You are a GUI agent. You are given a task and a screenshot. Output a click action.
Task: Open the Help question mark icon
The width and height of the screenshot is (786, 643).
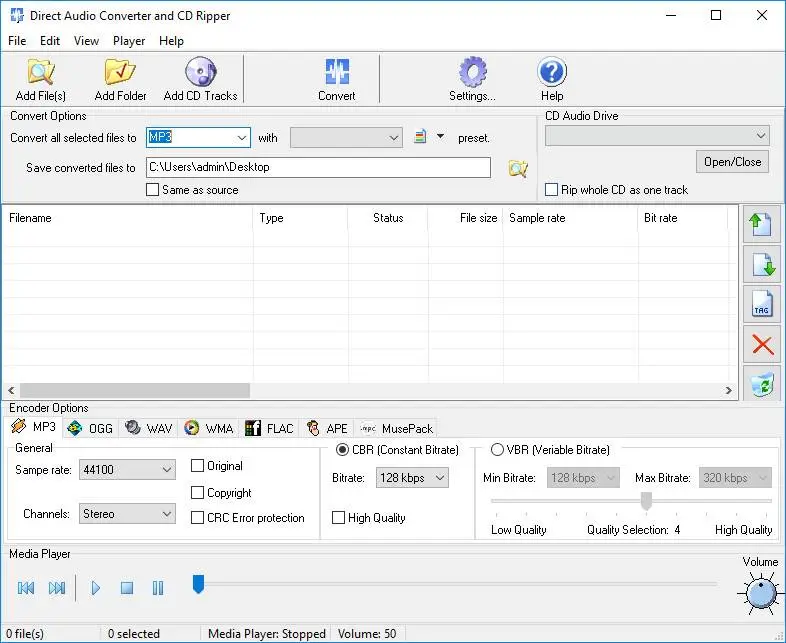[x=552, y=72]
